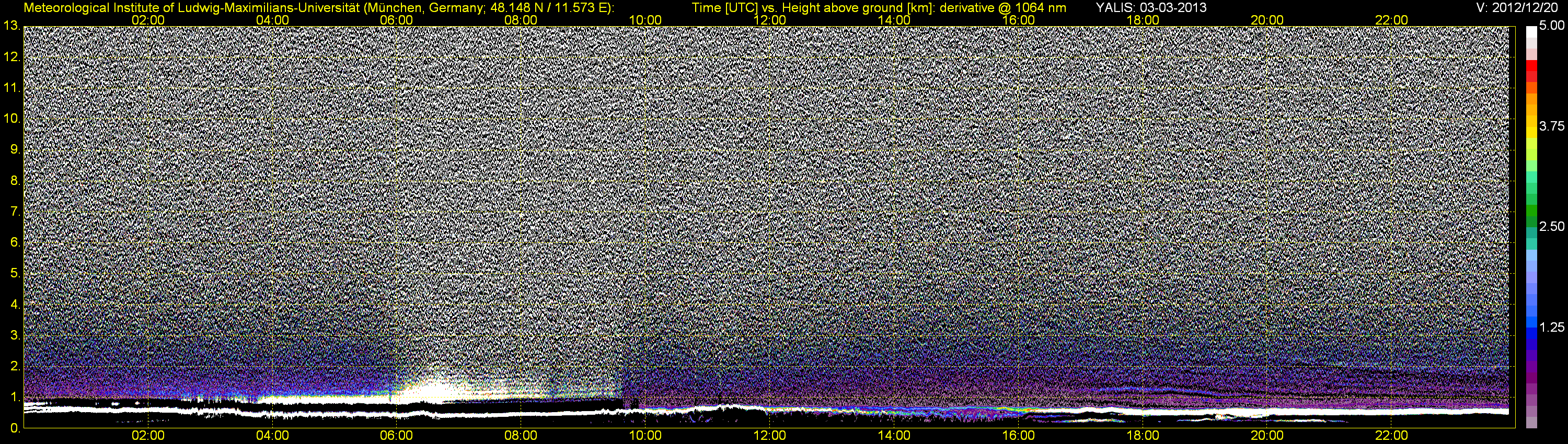Click the 0 km height axis label
Screen dimensions: 1568x444
pos(15,428)
